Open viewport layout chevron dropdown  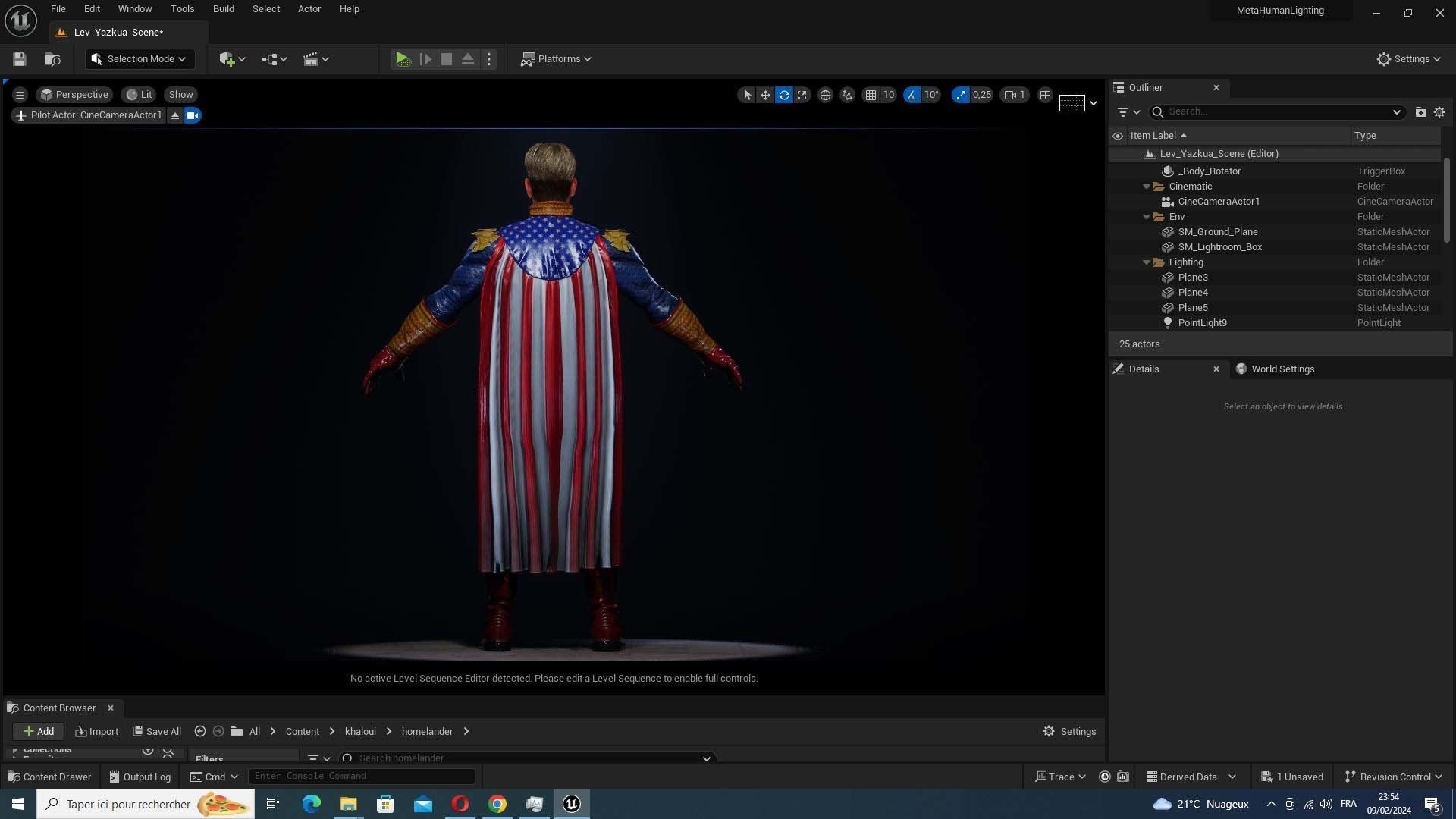1093,103
